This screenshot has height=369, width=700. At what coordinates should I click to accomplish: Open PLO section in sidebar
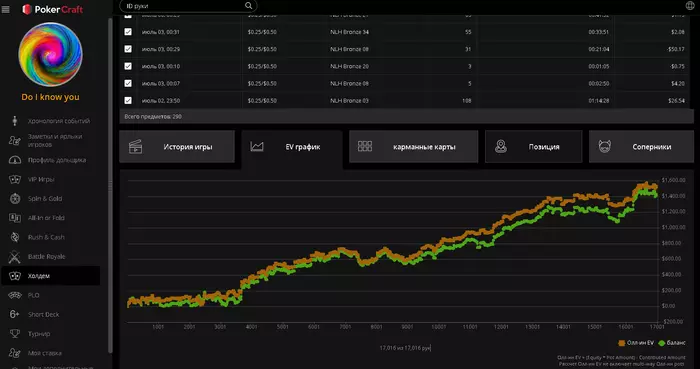point(33,295)
